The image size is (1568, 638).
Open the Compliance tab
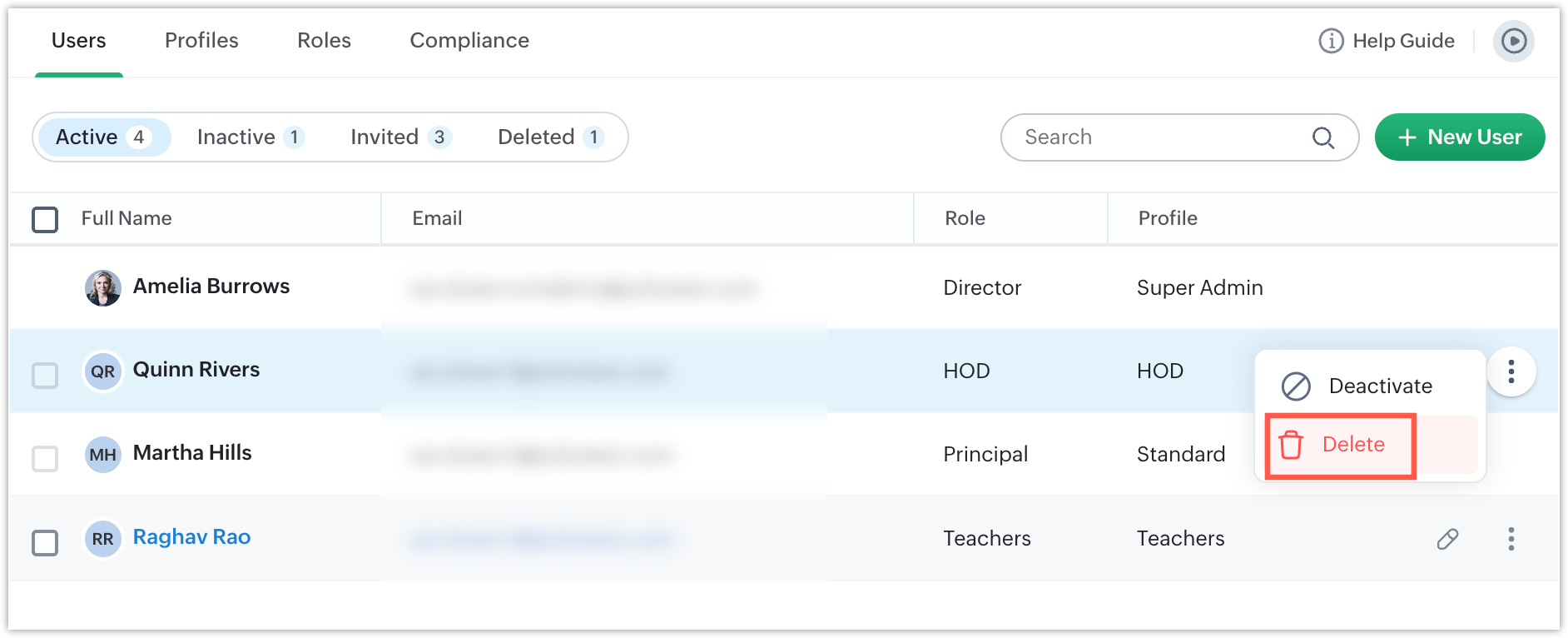point(469,41)
